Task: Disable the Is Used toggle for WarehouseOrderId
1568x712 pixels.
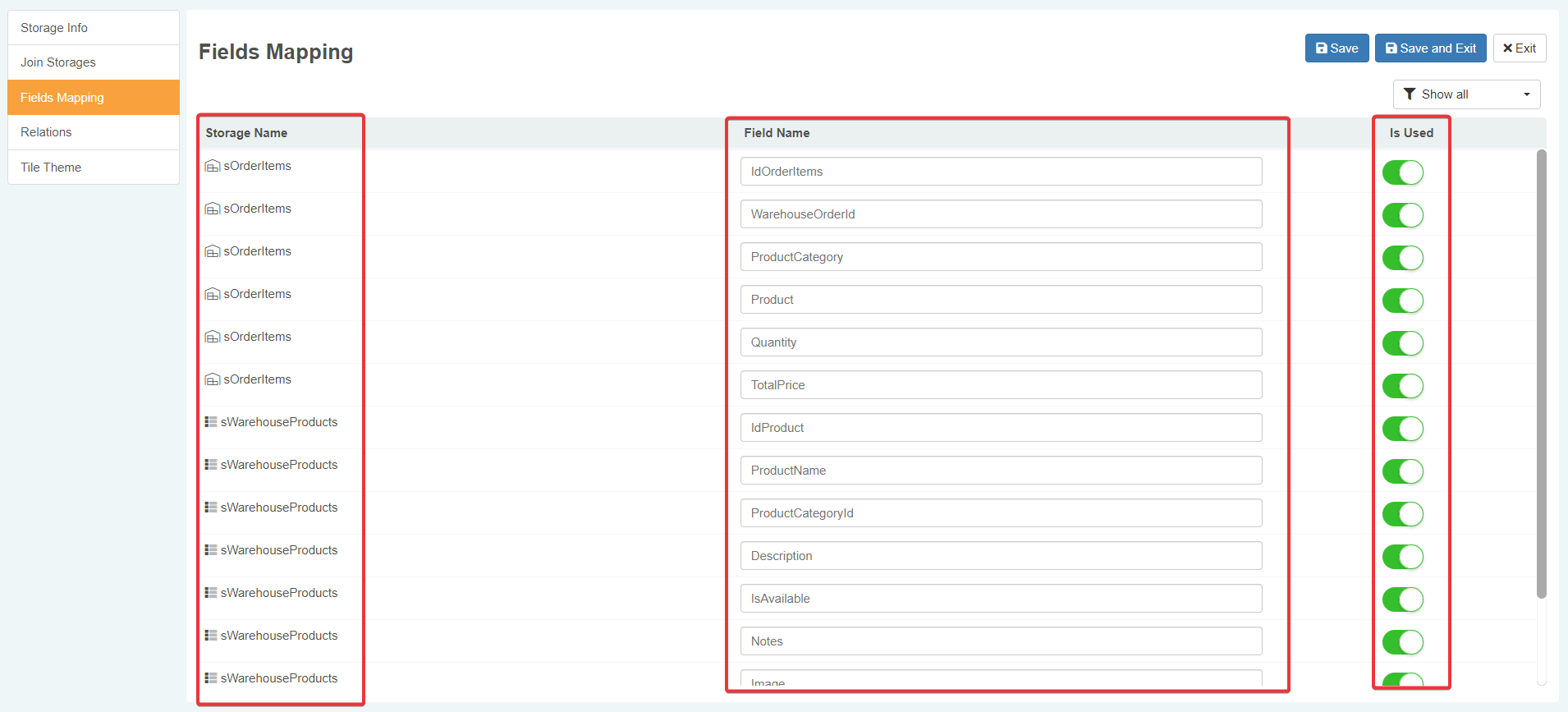Action: (x=1402, y=215)
